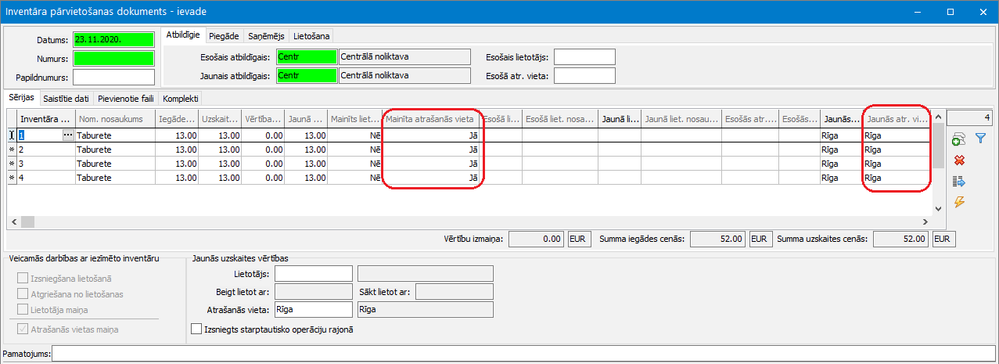
Task: Tick the Izsniegšana lietošanā checkbox
Action: pyautogui.click(x=23, y=279)
